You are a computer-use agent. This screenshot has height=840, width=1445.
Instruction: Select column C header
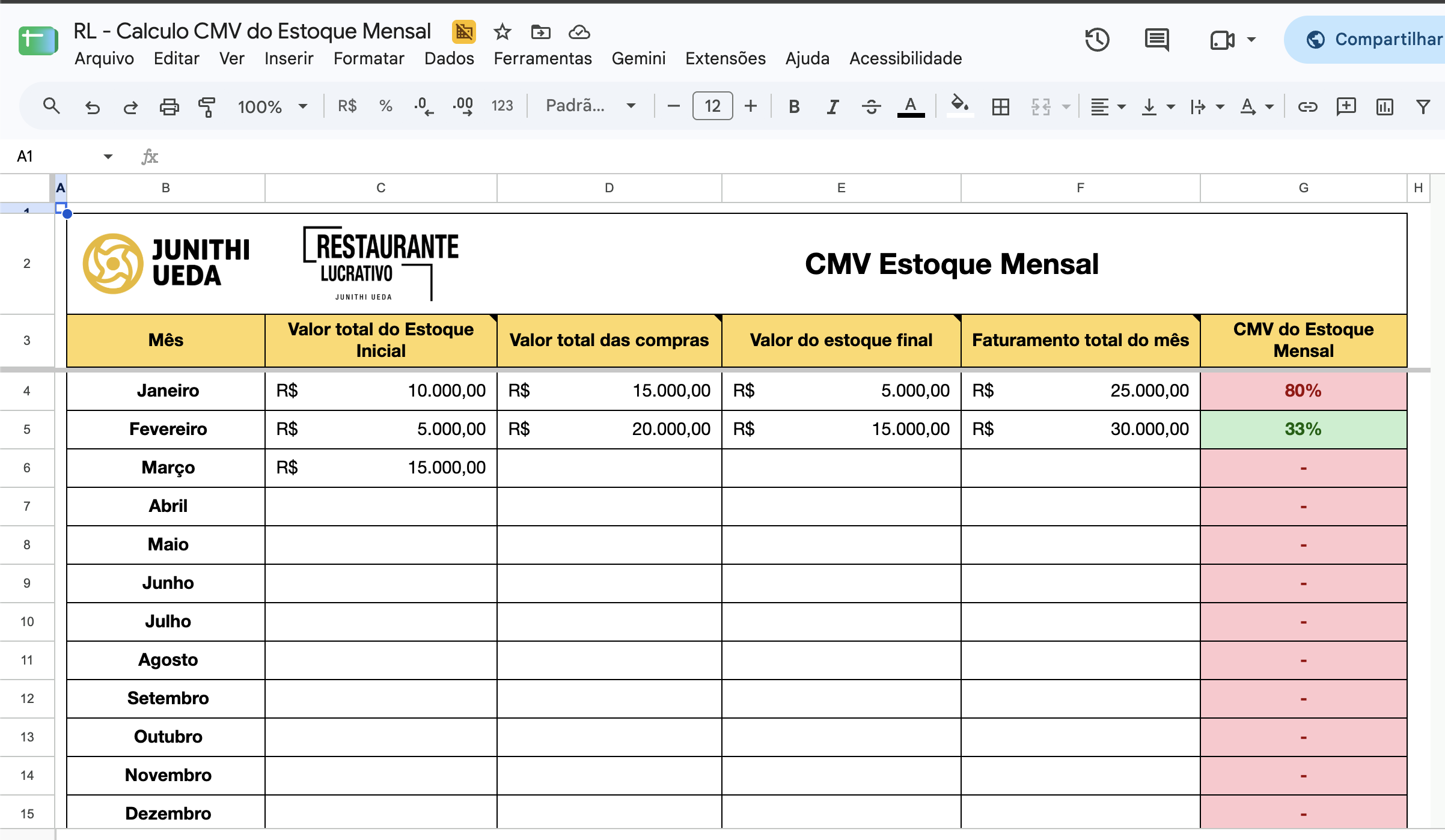click(x=381, y=188)
